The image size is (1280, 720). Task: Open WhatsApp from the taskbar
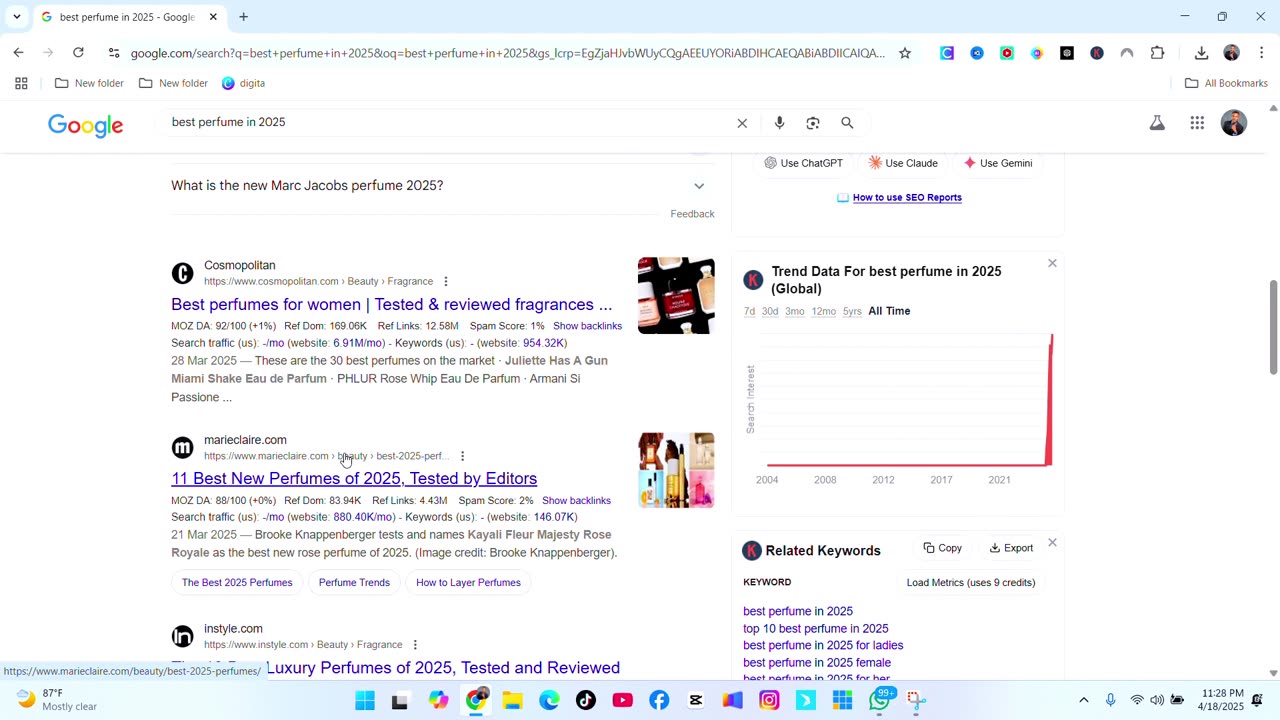(880, 700)
